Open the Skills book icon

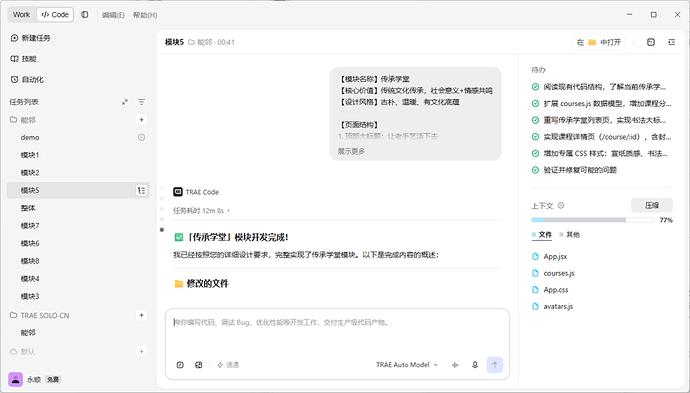click(14, 59)
